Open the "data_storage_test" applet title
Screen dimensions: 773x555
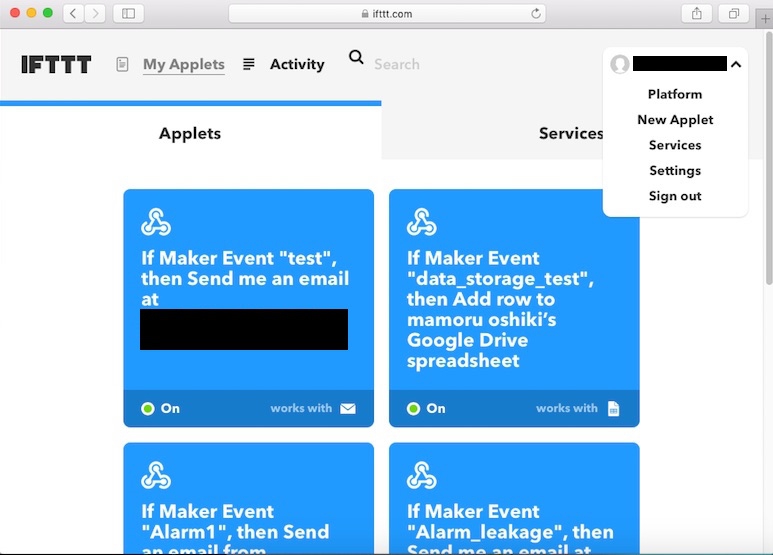[x=500, y=310]
